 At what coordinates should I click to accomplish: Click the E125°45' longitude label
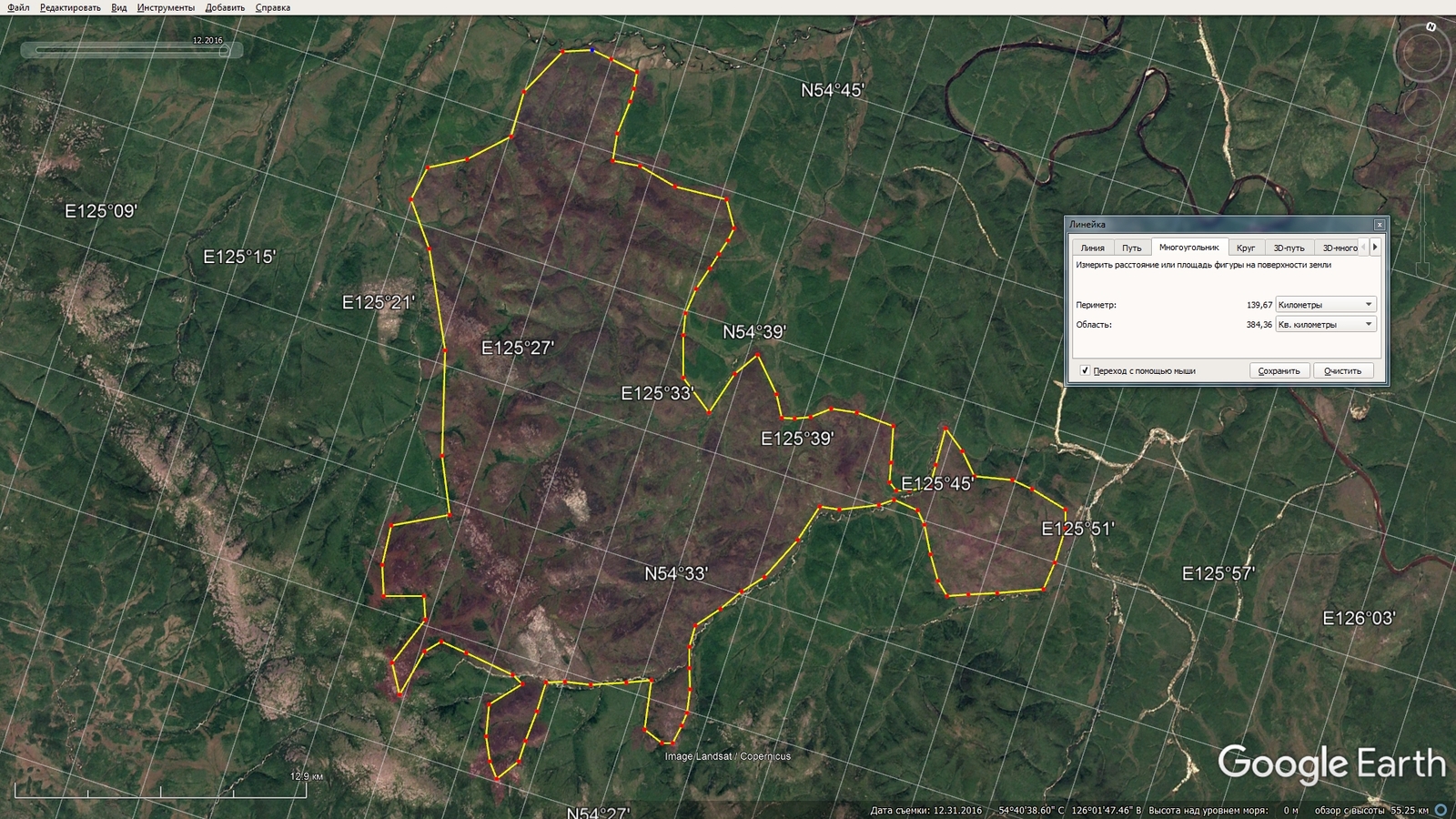[x=937, y=483]
